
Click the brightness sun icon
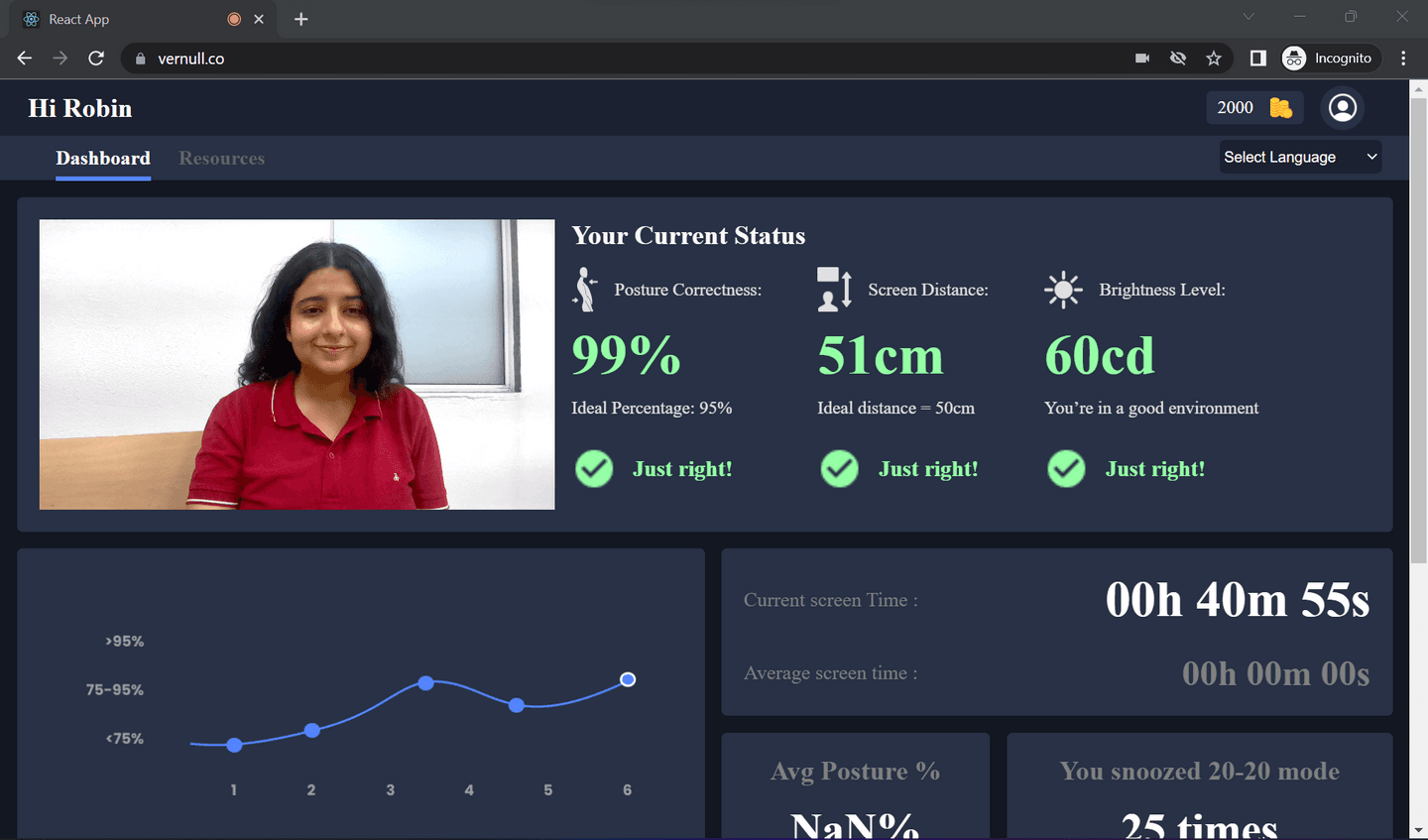(1063, 290)
